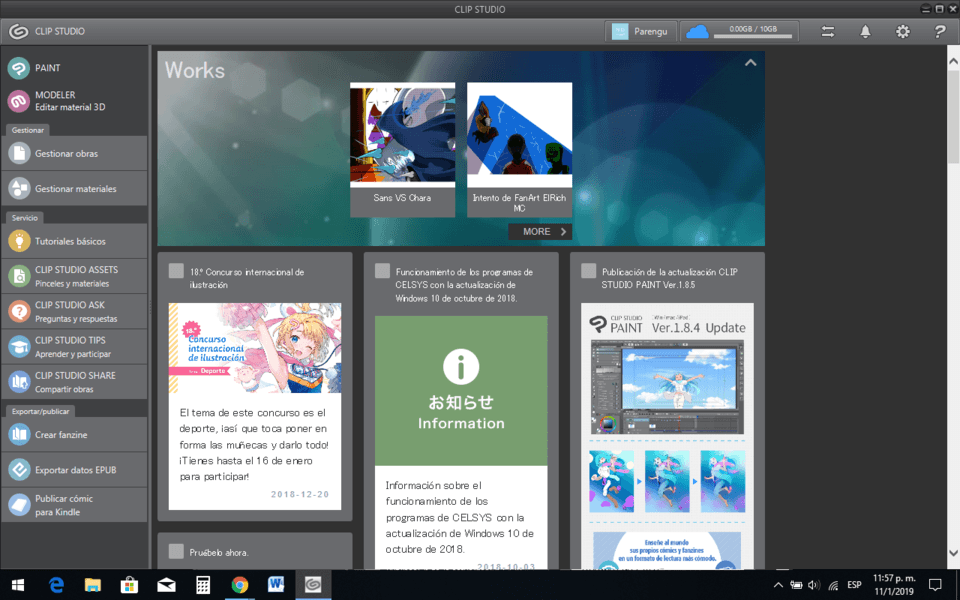Click the CLIP STUDIO logo in header
Screen dimensions: 960x600
click(x=19, y=31)
